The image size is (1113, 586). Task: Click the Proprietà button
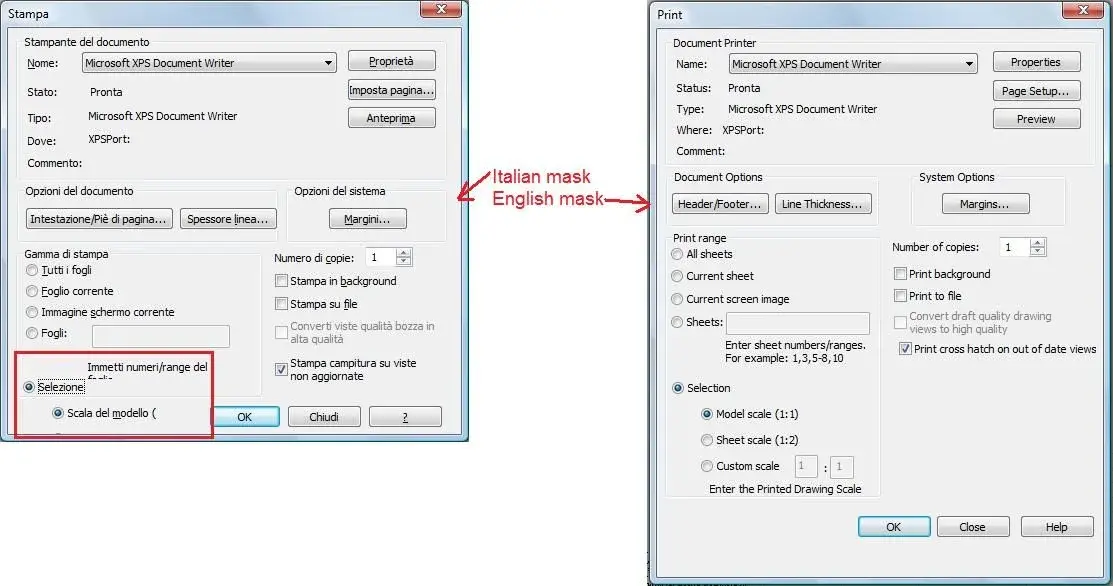[391, 62]
